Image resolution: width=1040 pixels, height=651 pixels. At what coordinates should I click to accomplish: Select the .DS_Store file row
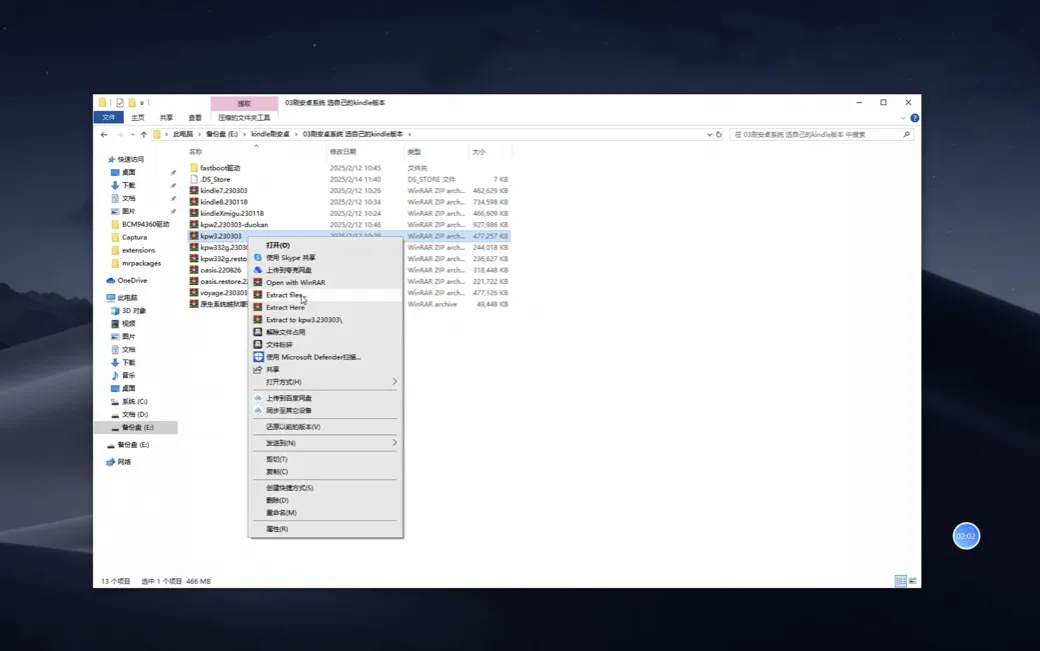[349, 179]
